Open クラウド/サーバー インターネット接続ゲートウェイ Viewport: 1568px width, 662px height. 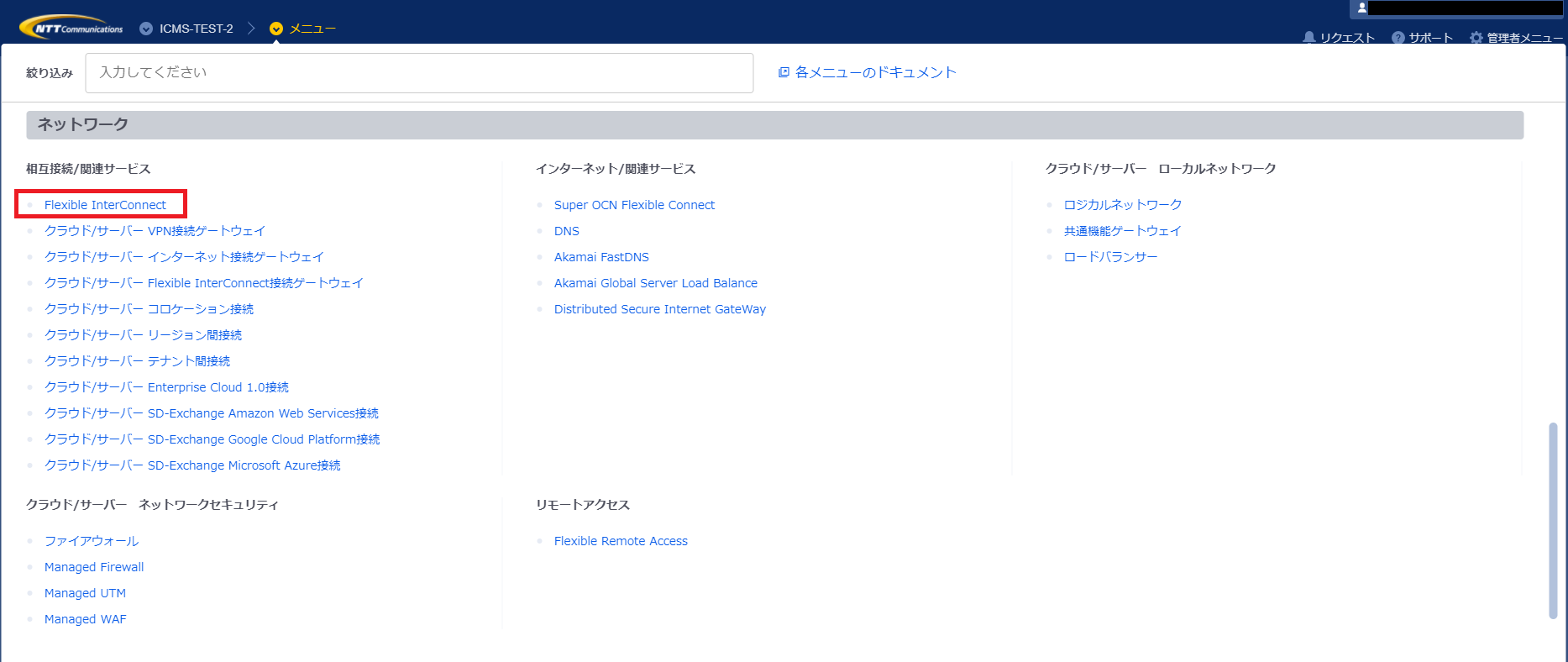184,257
